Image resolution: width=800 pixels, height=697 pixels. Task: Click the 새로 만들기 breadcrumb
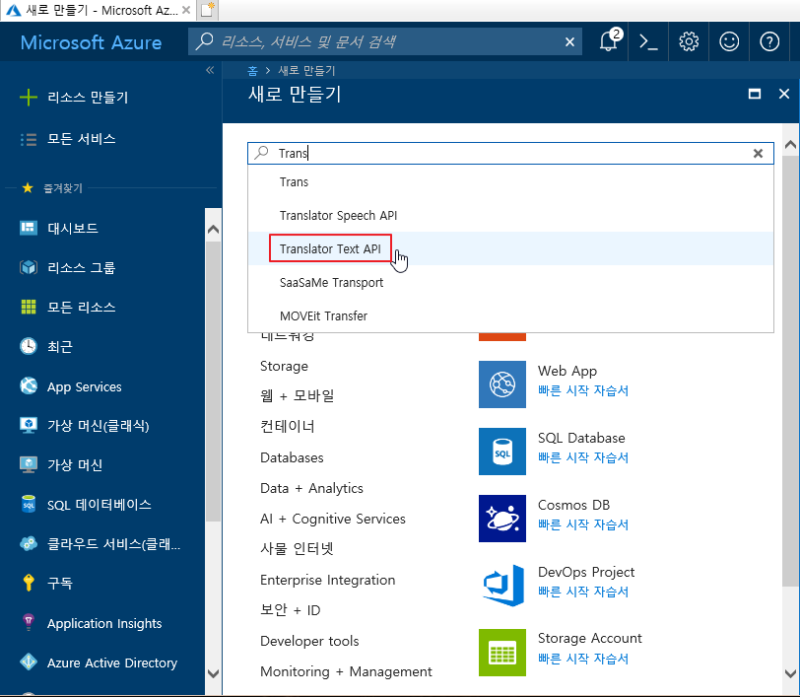tap(306, 70)
